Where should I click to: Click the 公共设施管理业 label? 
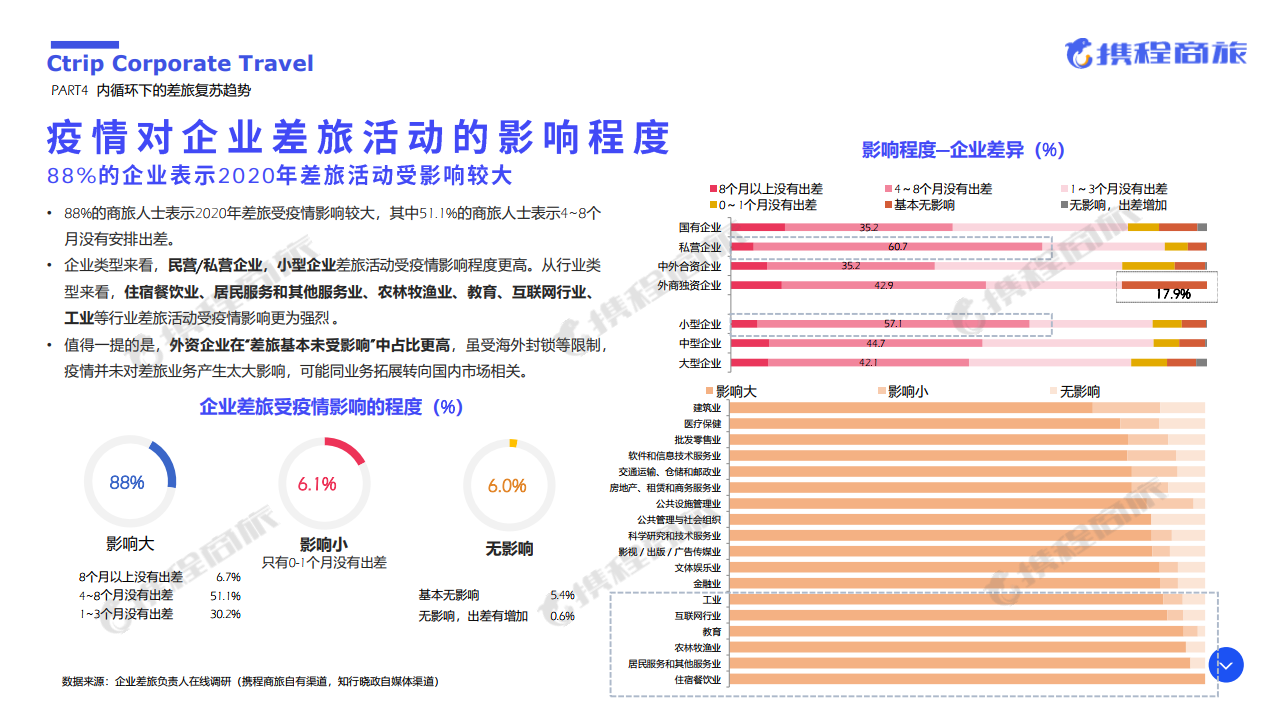[x=688, y=504]
